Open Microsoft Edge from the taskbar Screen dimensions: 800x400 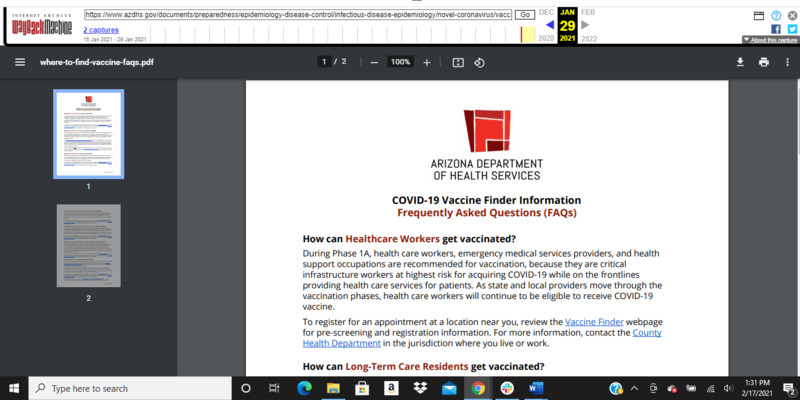pos(305,388)
